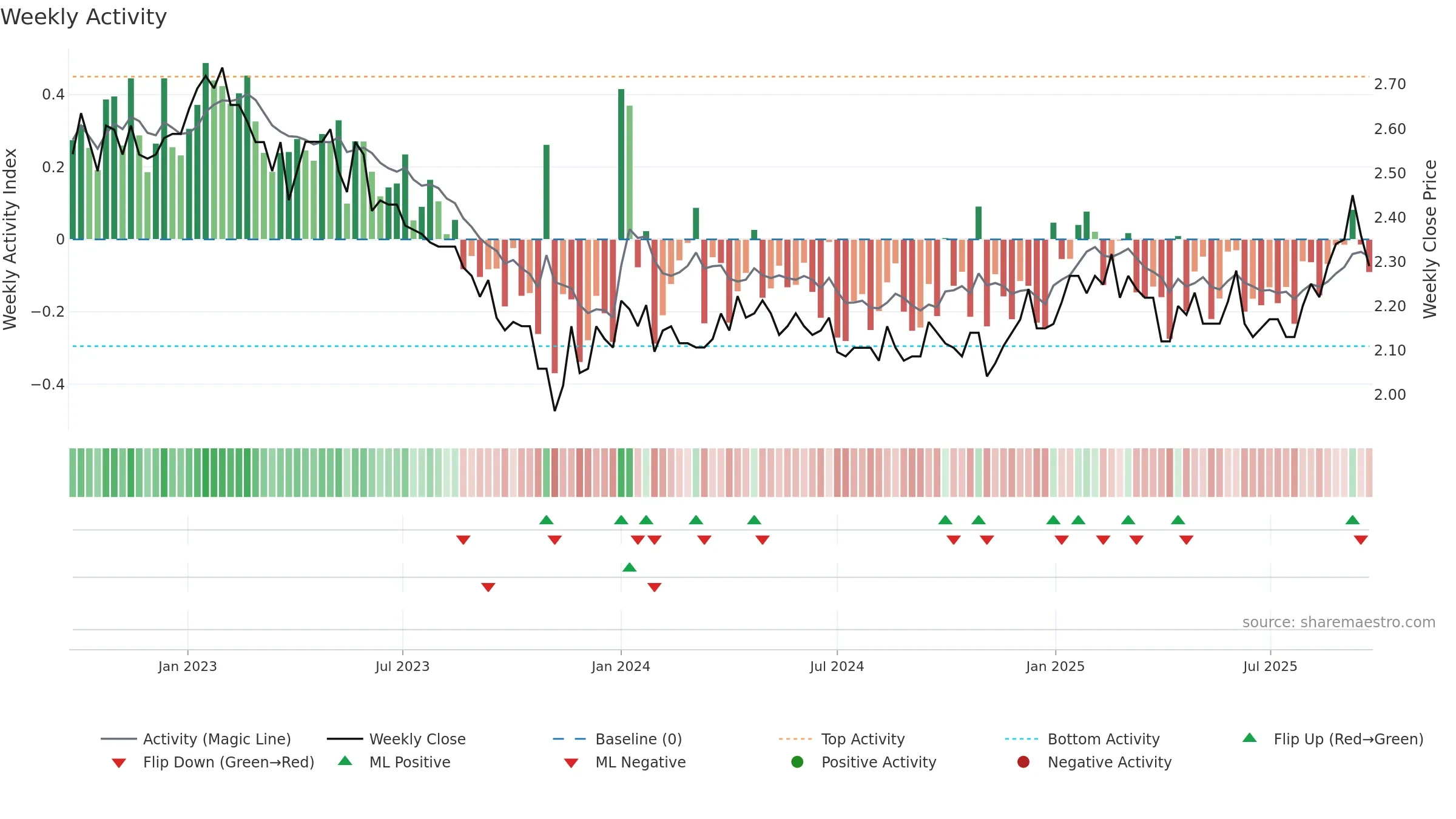Click the ML Negative red triangle legend icon
Screen dimensions: 1456x819
tap(571, 763)
